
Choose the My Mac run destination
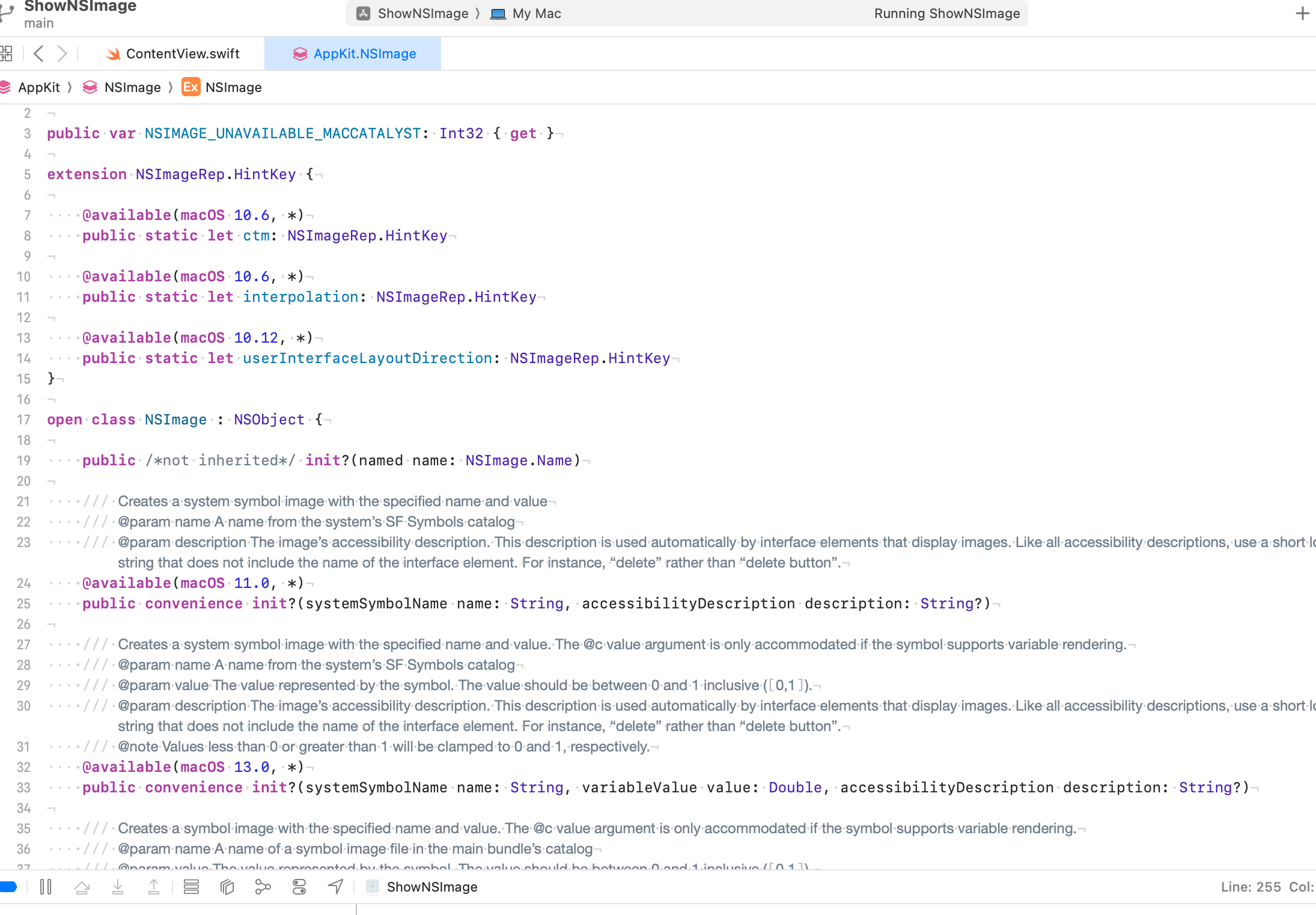pyautogui.click(x=527, y=13)
